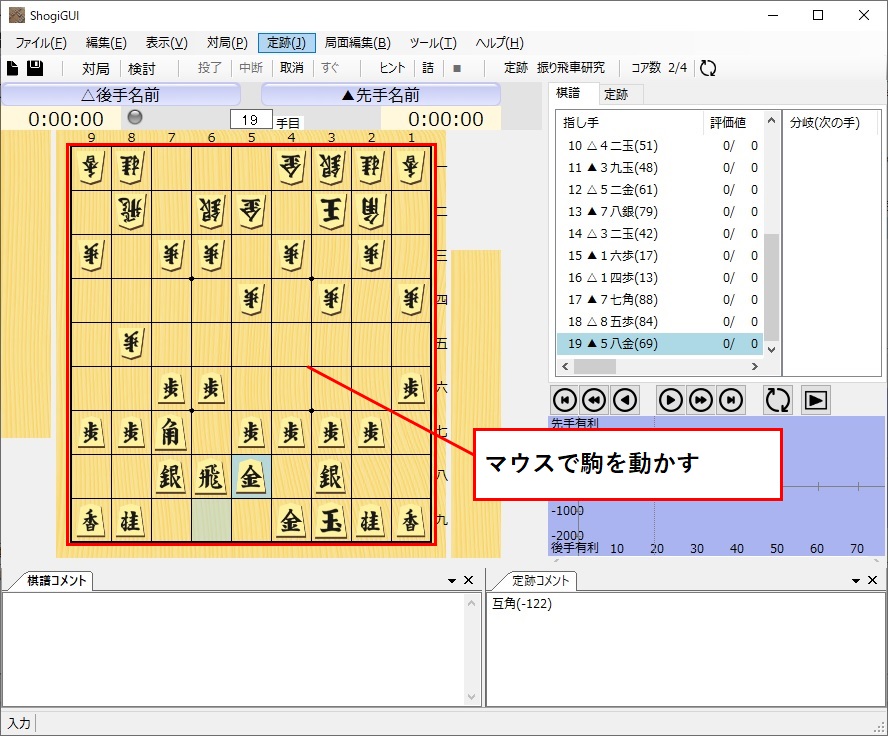The height and width of the screenshot is (736, 888).
Task: Click the 振り飛車研究 toolbar label
Action: [x=571, y=69]
